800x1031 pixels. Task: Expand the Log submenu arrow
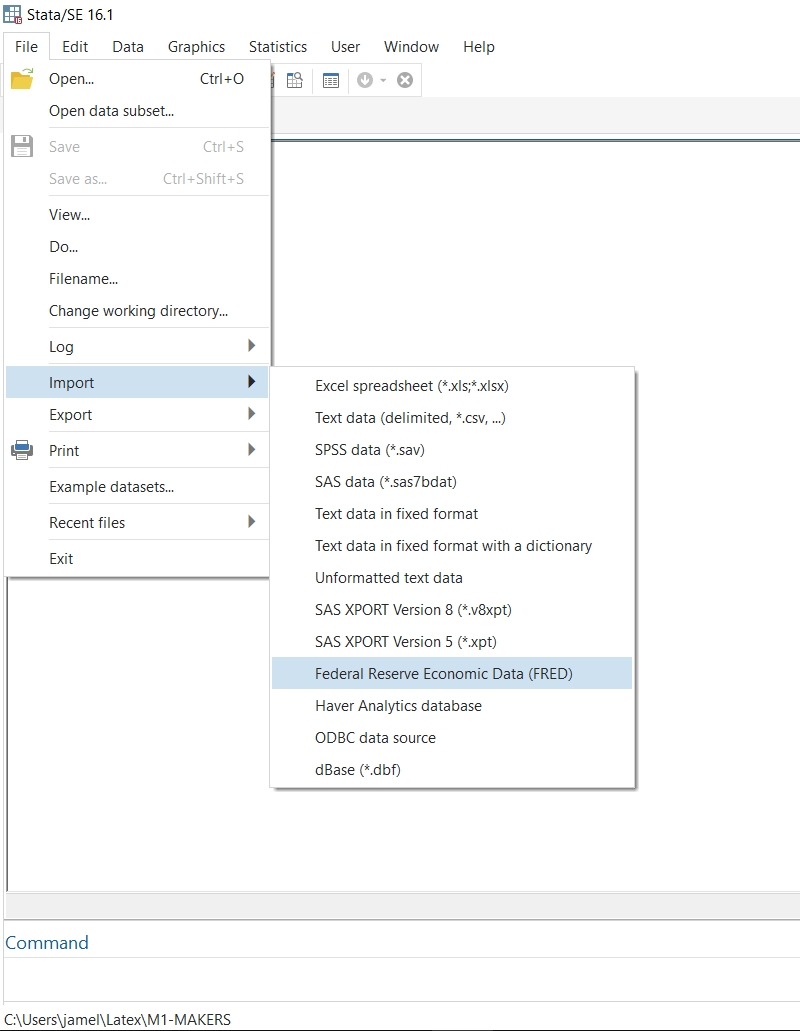[251, 346]
